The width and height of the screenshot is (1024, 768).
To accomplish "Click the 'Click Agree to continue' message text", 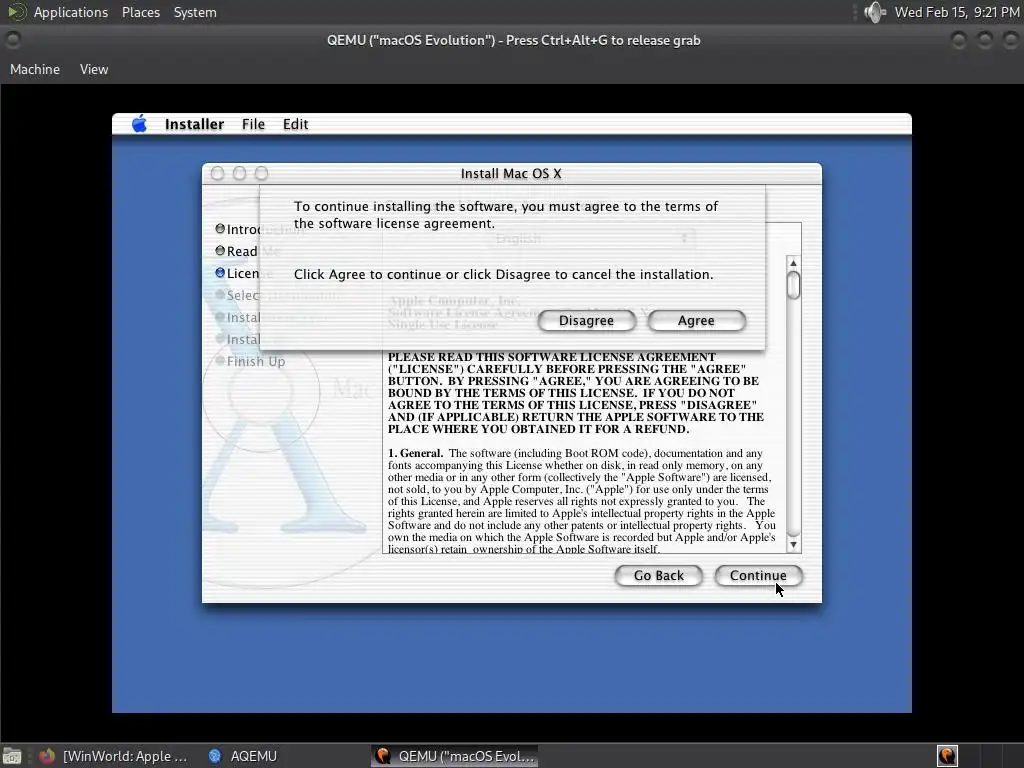I will (x=504, y=274).
